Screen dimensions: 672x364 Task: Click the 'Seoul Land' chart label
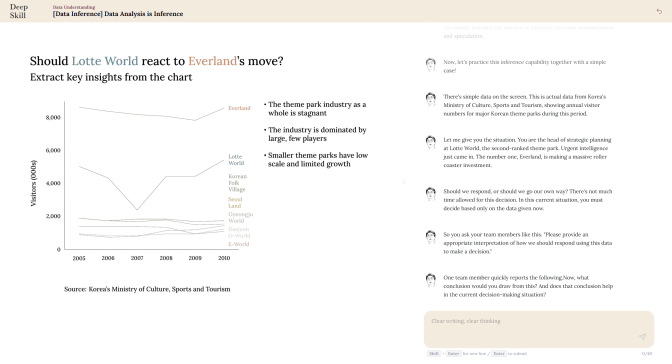tap(235, 202)
